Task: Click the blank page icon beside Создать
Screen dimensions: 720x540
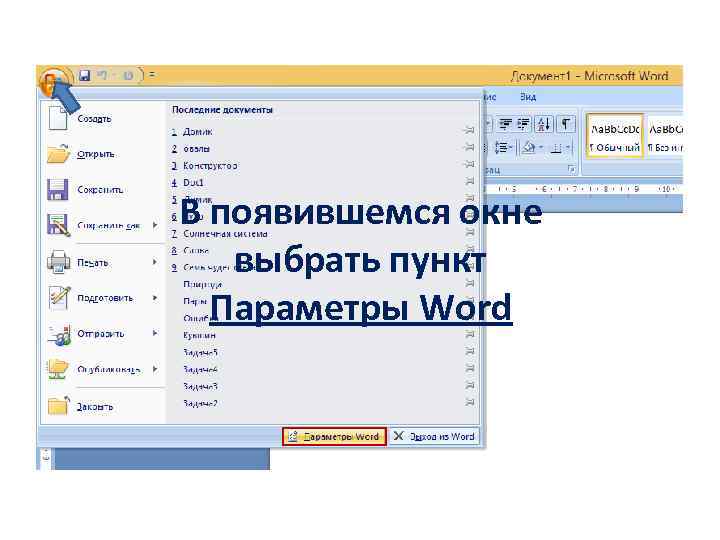Action: (58, 118)
